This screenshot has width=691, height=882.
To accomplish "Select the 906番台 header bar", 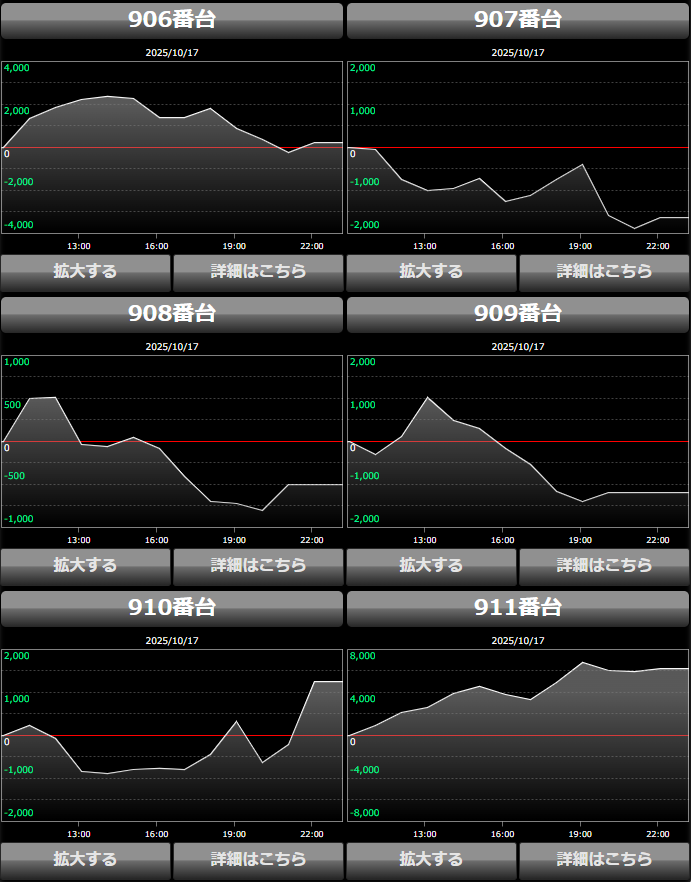I will point(172,20).
